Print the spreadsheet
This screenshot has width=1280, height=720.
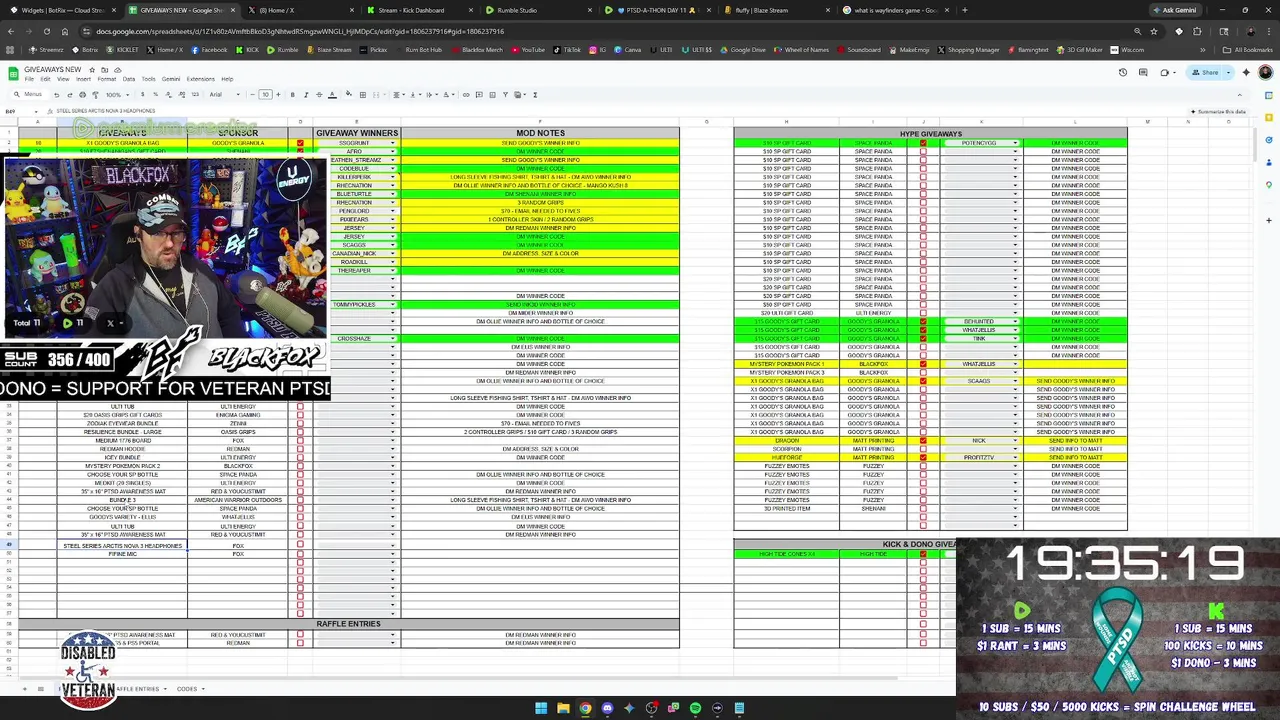83,95
